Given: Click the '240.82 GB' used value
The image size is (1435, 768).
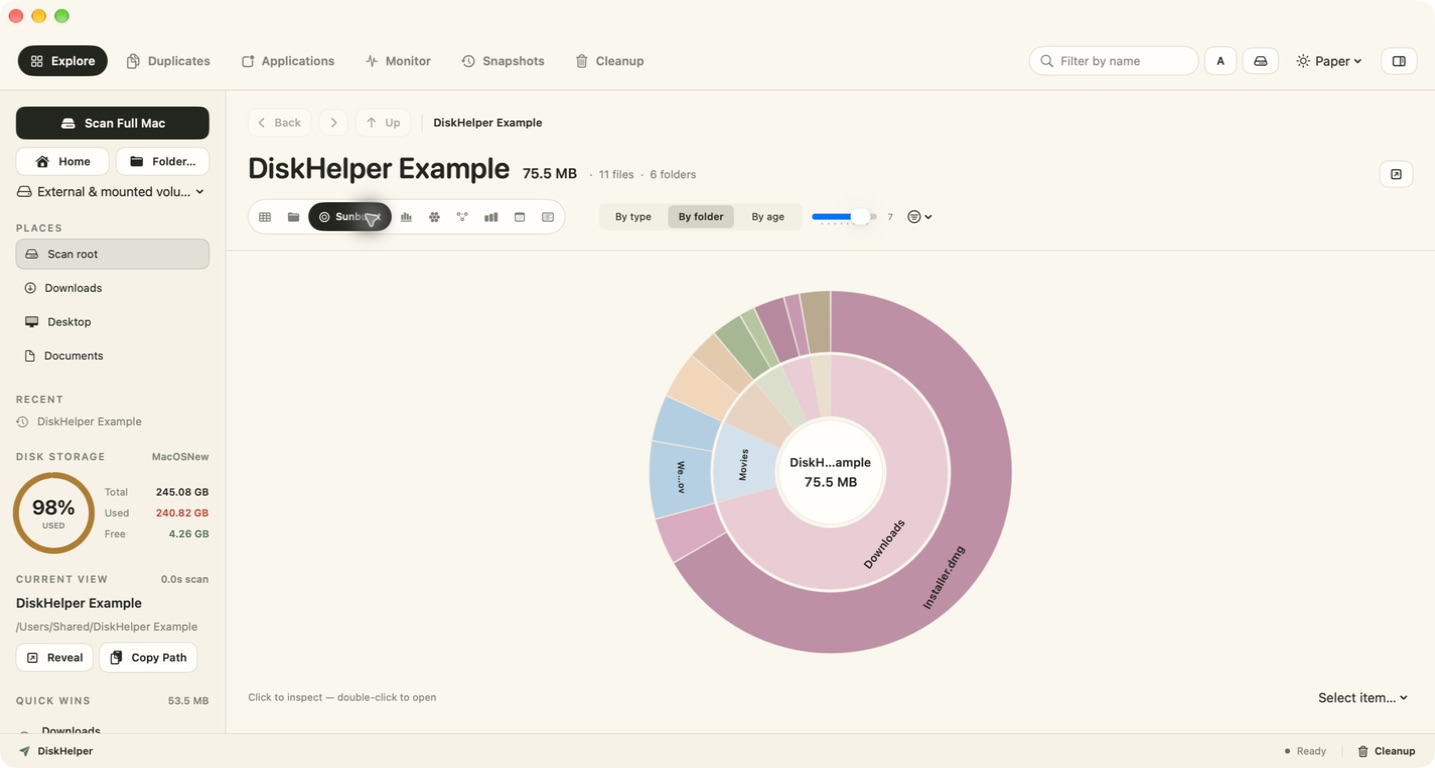Looking at the screenshot, I should [182, 513].
